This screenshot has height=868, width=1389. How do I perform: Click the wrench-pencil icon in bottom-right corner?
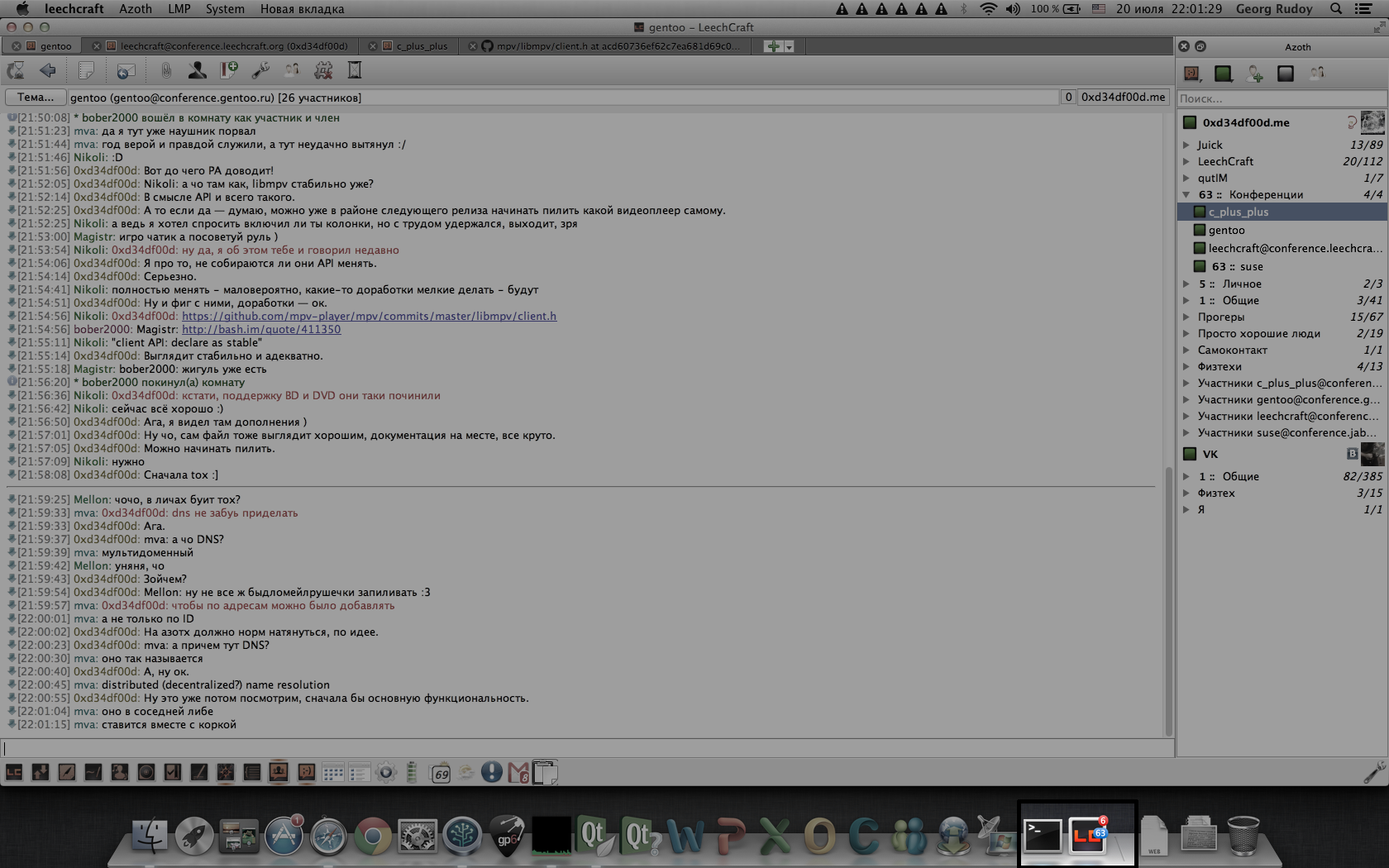coord(1373,772)
